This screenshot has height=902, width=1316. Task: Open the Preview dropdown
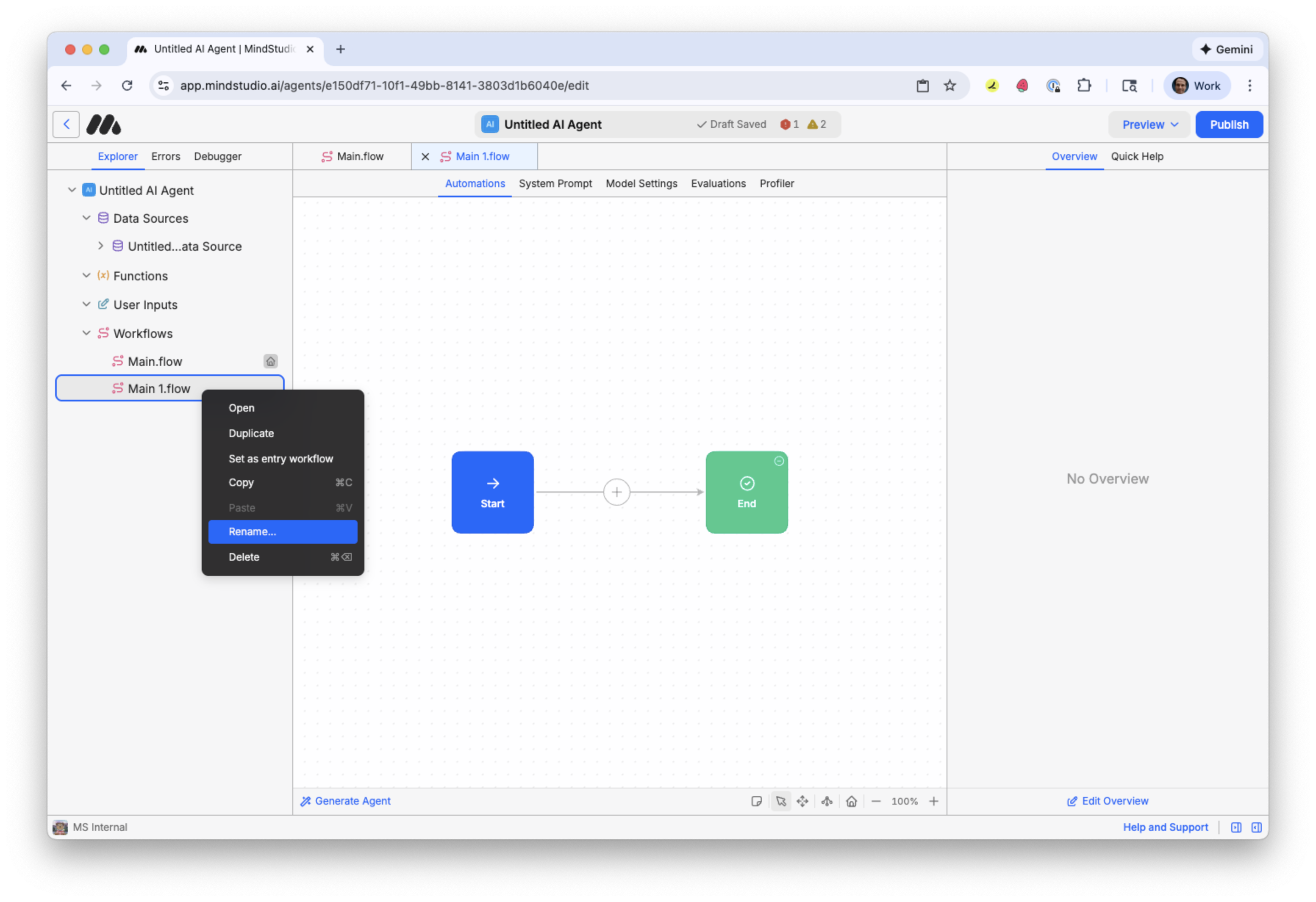coord(1149,124)
